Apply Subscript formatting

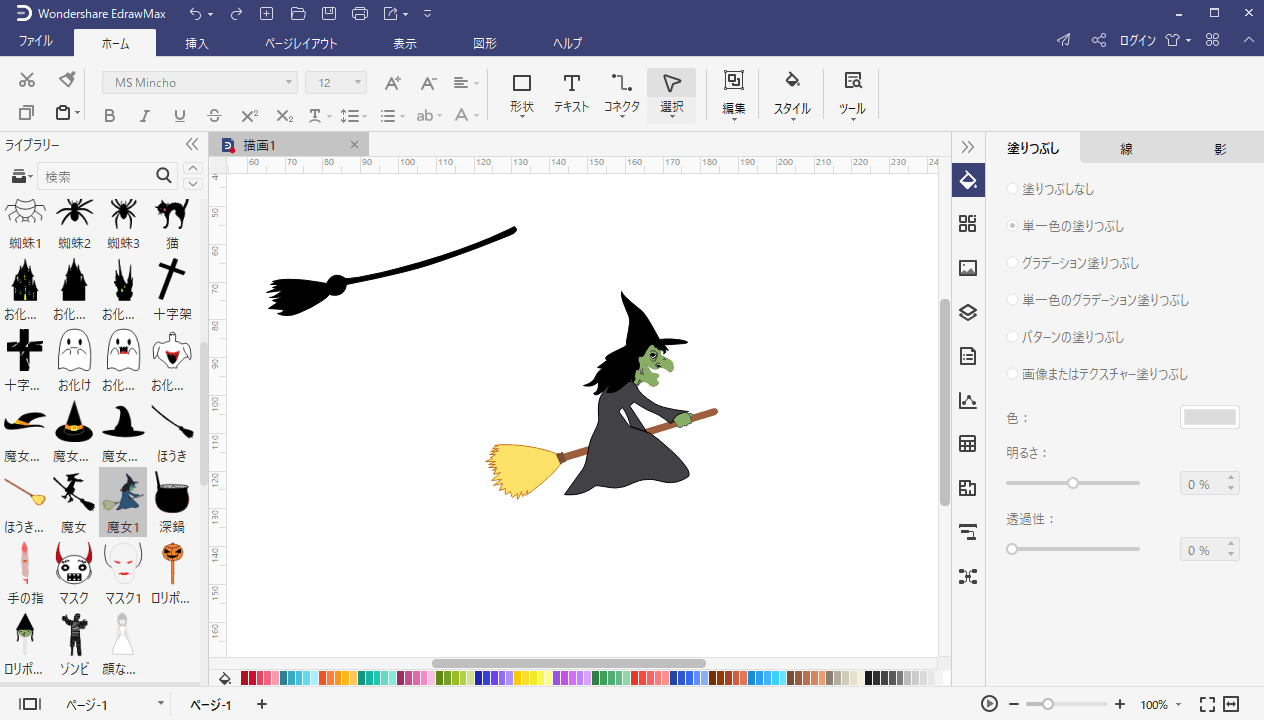click(285, 116)
